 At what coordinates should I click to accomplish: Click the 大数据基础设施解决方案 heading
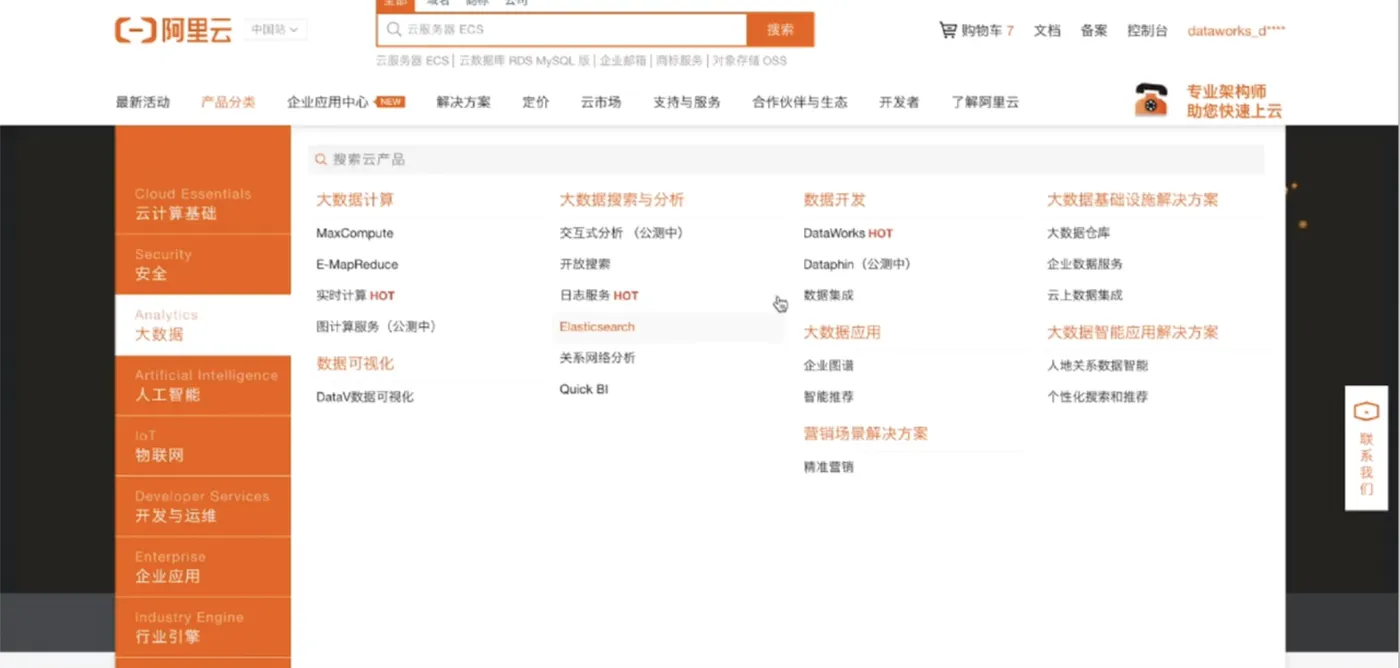[x=1133, y=200]
